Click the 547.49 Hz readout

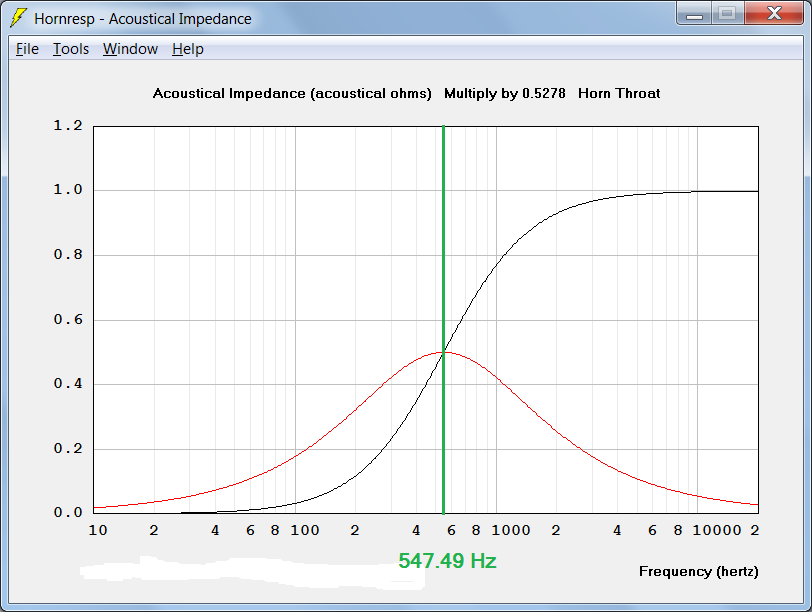(447, 561)
